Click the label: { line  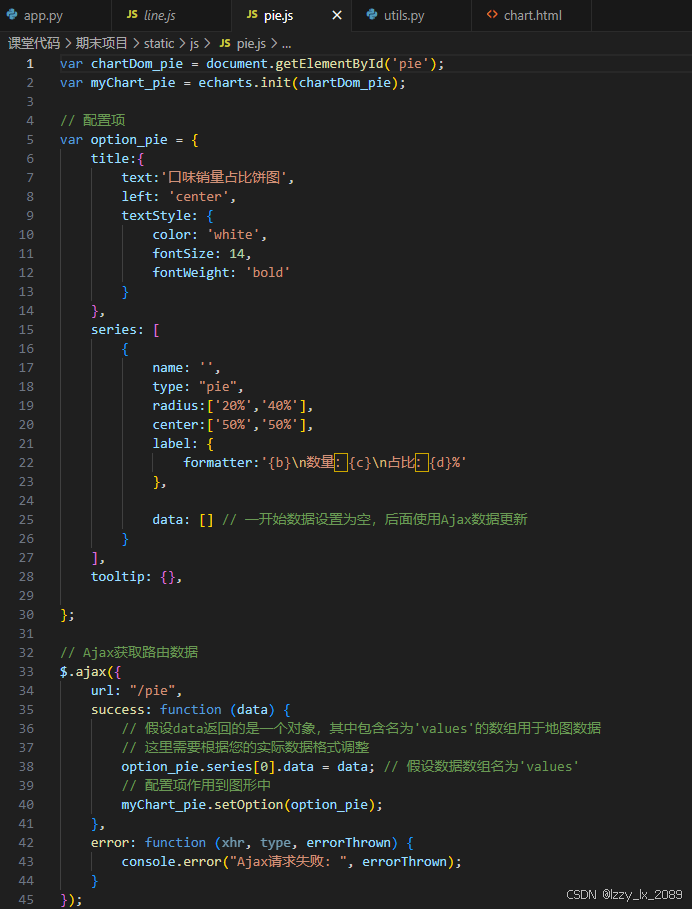pos(183,444)
